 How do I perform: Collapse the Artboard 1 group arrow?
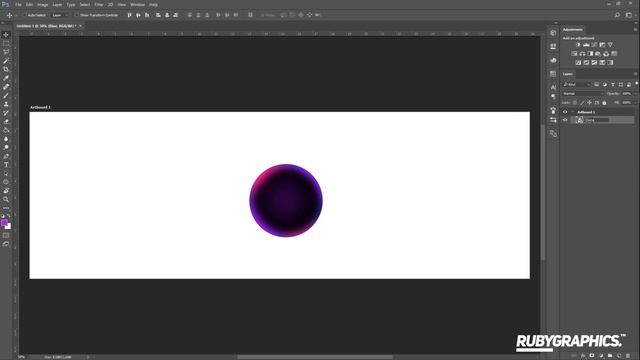572,112
